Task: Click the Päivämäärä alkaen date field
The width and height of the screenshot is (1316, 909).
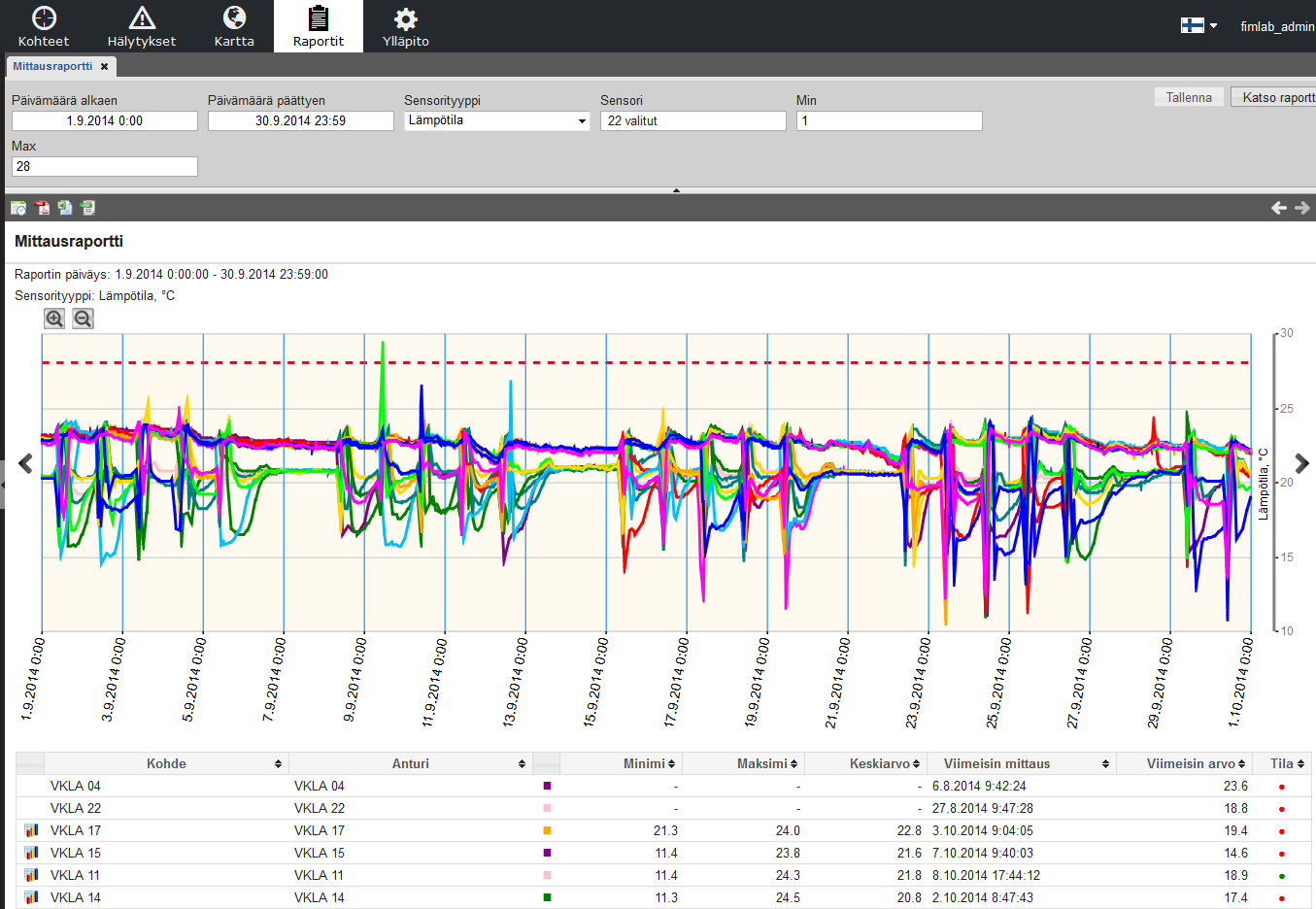Action: point(105,120)
